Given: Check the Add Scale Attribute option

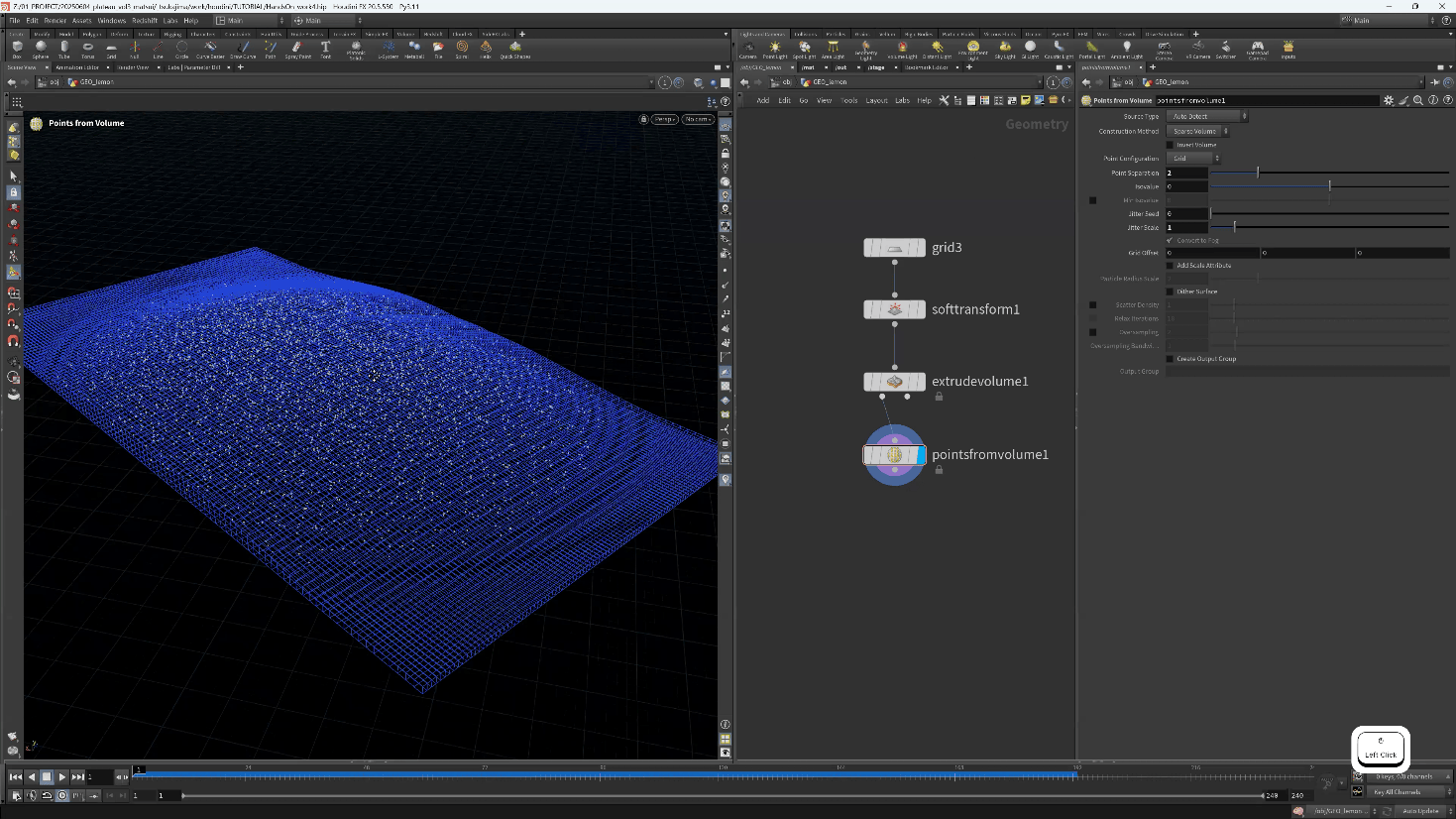Looking at the screenshot, I should tap(1170, 266).
